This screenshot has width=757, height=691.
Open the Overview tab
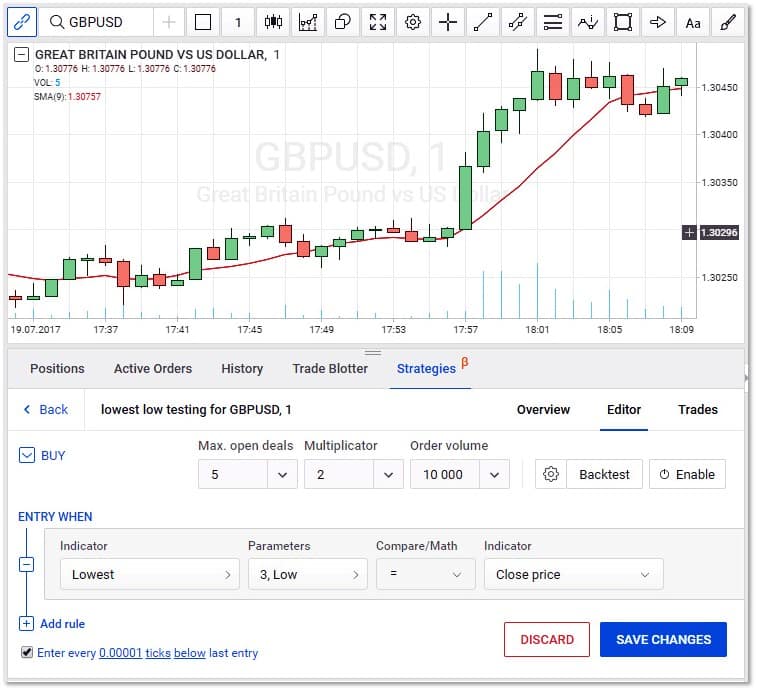[x=543, y=409]
